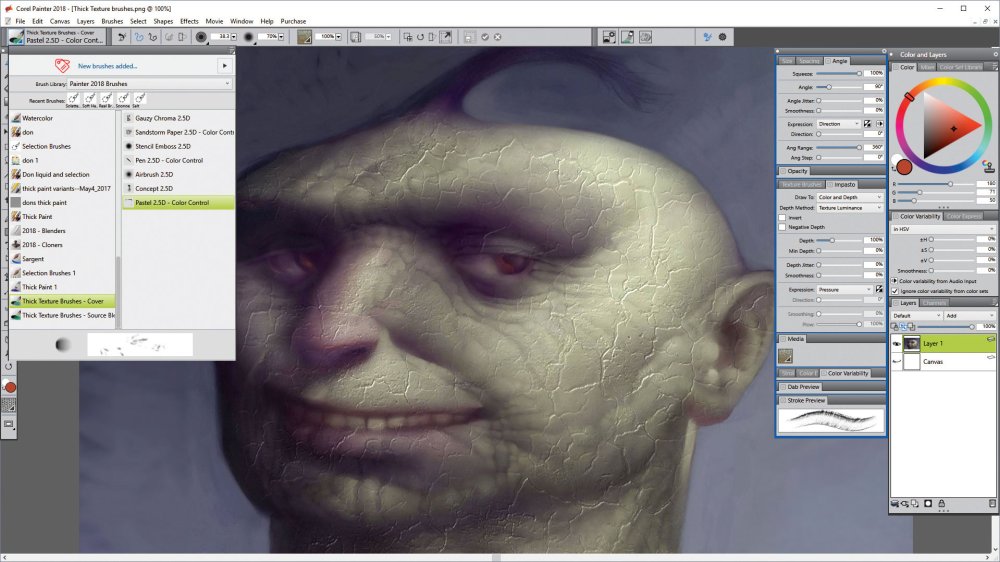Open the Draw To dropdown
The image size is (1000, 562).
[849, 197]
